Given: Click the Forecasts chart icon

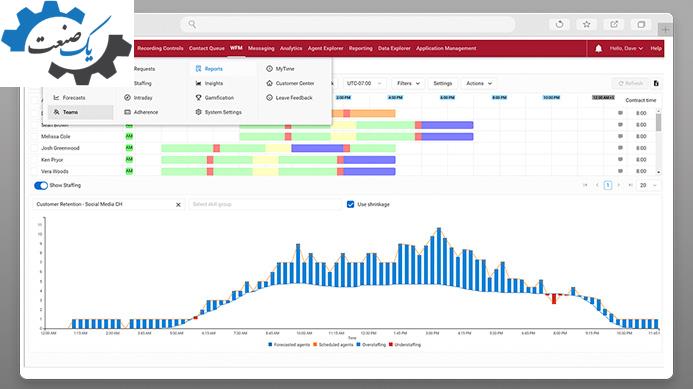Looking at the screenshot, I should coord(56,98).
